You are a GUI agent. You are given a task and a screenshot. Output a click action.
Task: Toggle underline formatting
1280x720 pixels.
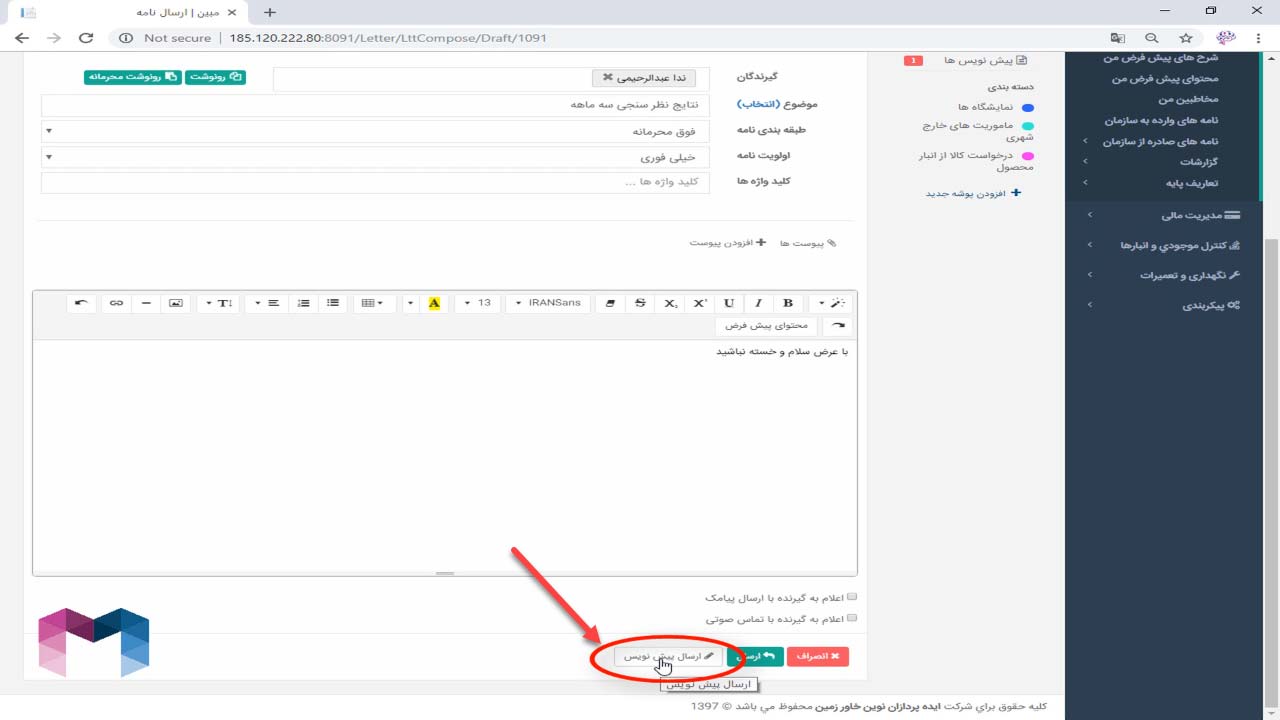(x=729, y=303)
